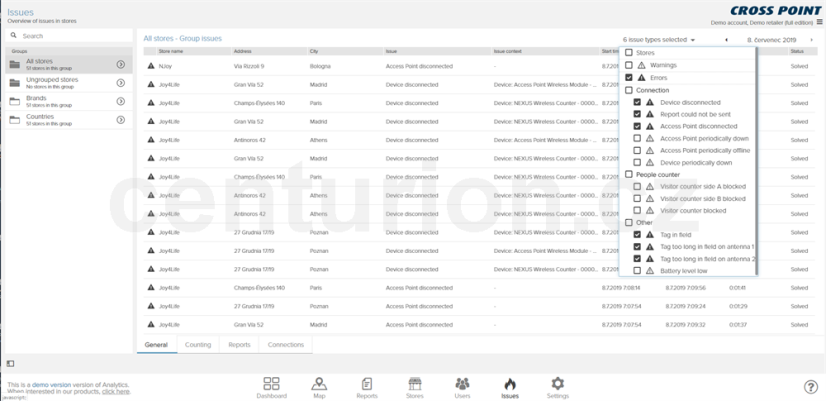Go to next date with right arrow
Screen dimensions: 826x401
click(811, 40)
